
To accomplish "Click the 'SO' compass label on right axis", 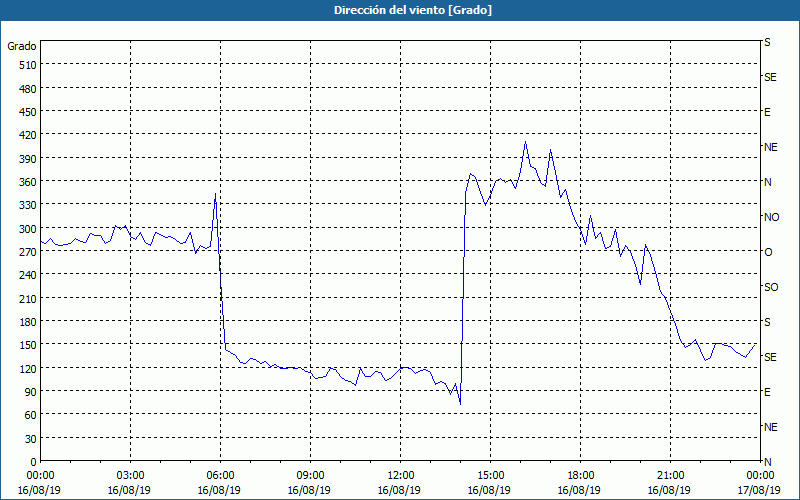I will tap(771, 287).
